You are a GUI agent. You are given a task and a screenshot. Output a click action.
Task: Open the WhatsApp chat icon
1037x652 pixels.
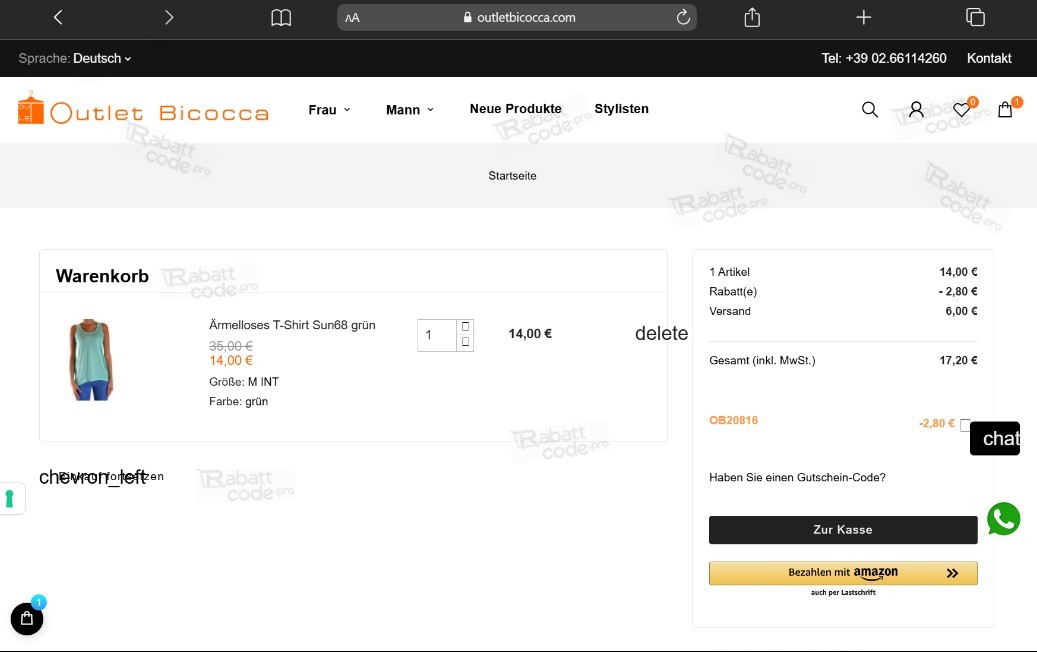coord(1003,519)
